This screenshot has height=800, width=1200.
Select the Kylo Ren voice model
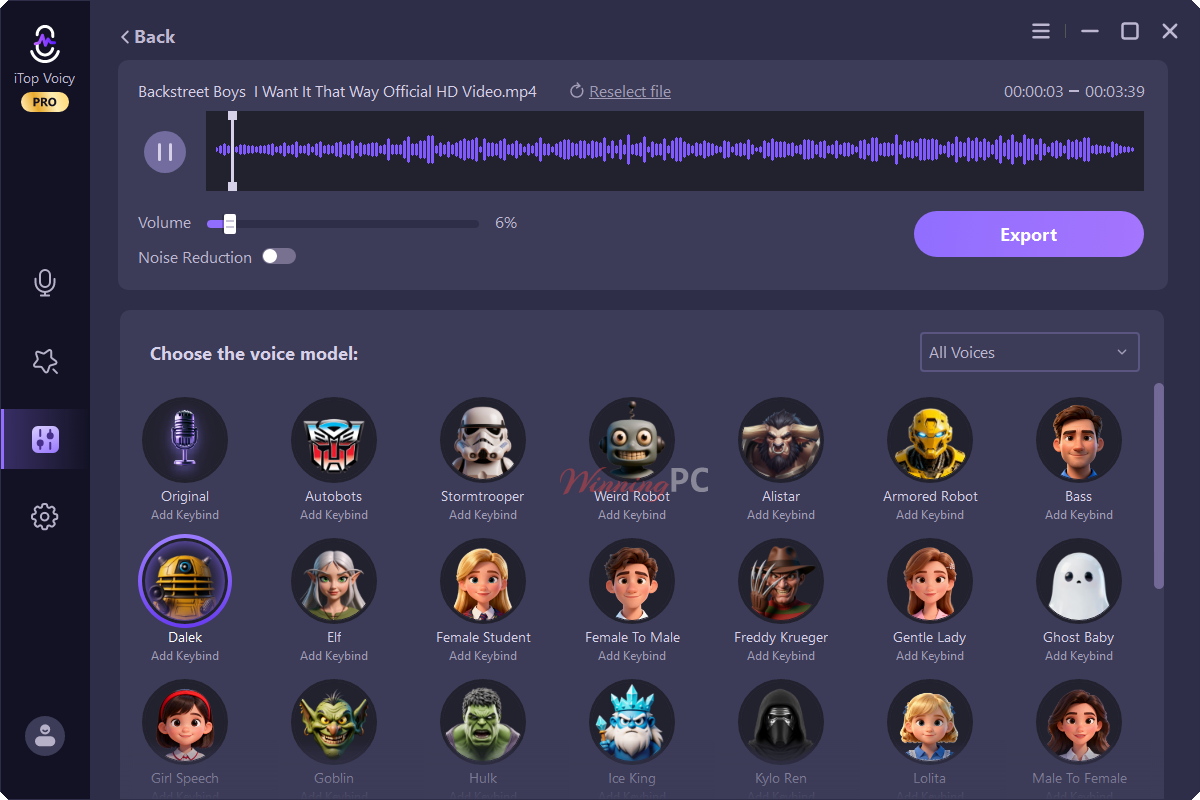point(781,722)
